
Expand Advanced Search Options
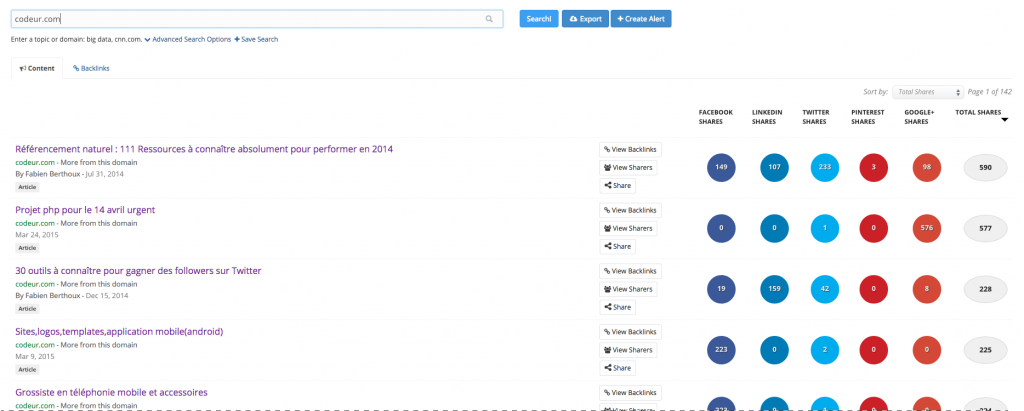(187, 39)
